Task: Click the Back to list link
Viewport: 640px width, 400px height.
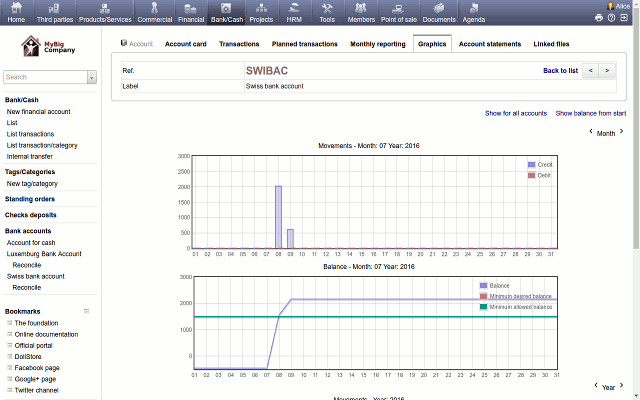Action: 560,71
